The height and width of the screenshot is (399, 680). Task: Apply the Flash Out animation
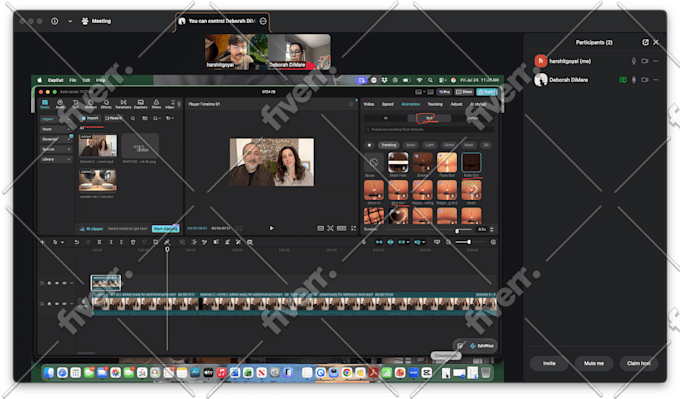[447, 163]
